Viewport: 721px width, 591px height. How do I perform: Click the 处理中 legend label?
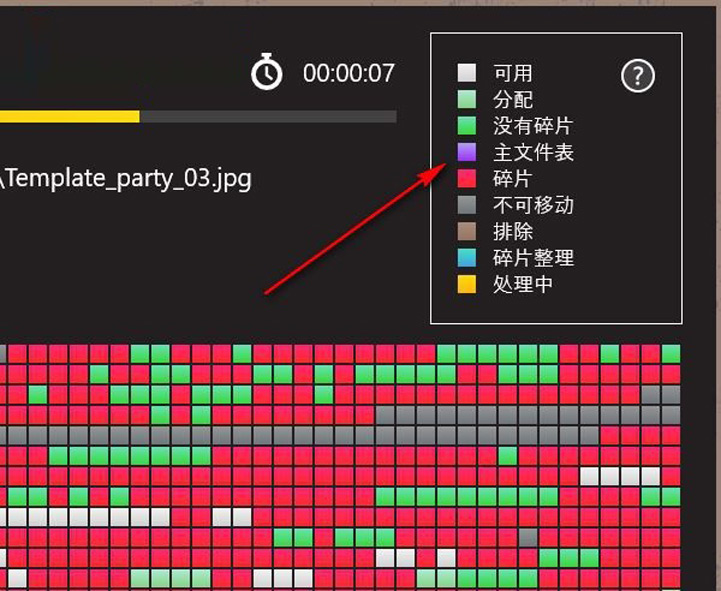click(523, 284)
